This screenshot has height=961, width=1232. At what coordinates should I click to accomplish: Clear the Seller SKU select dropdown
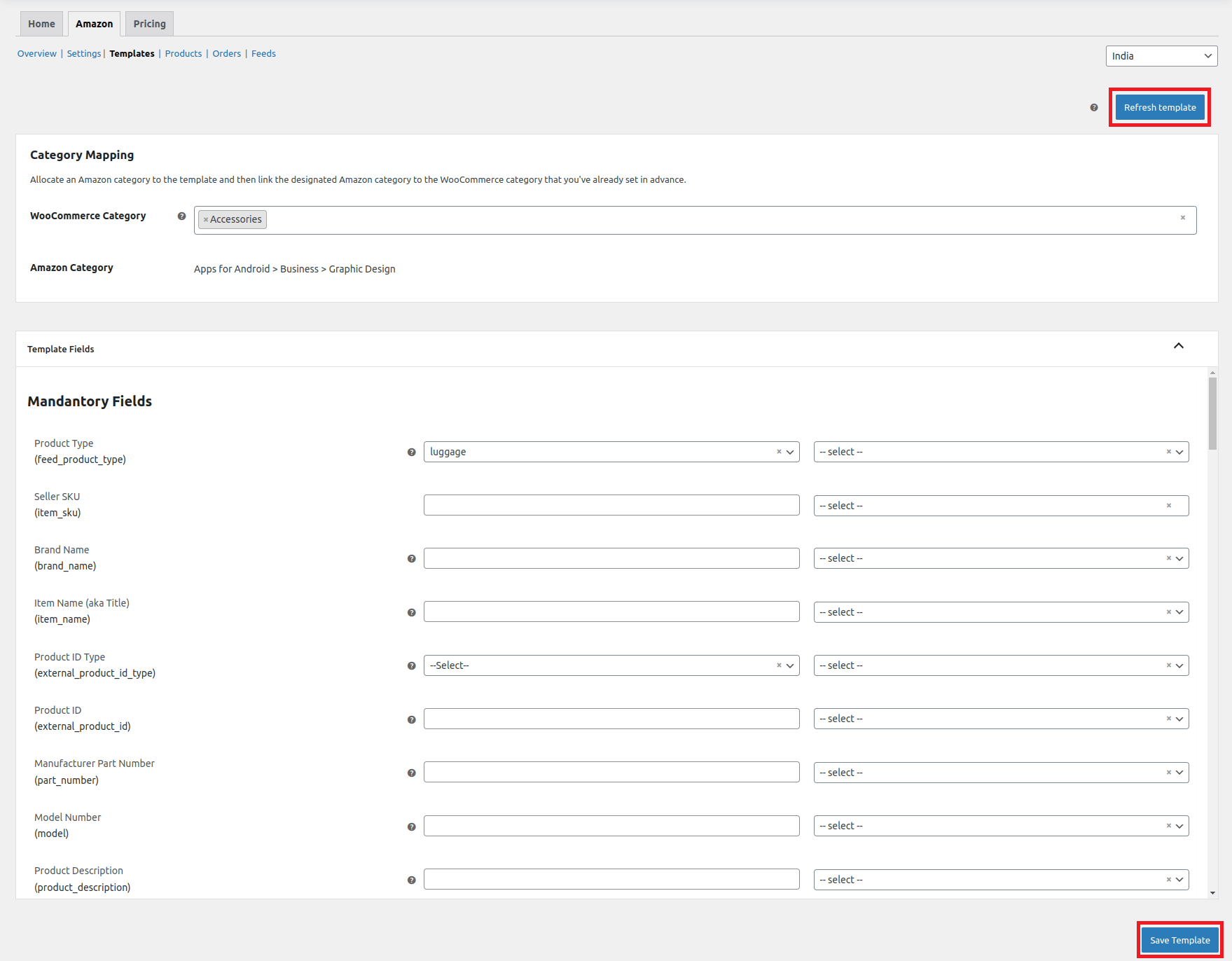[1168, 505]
